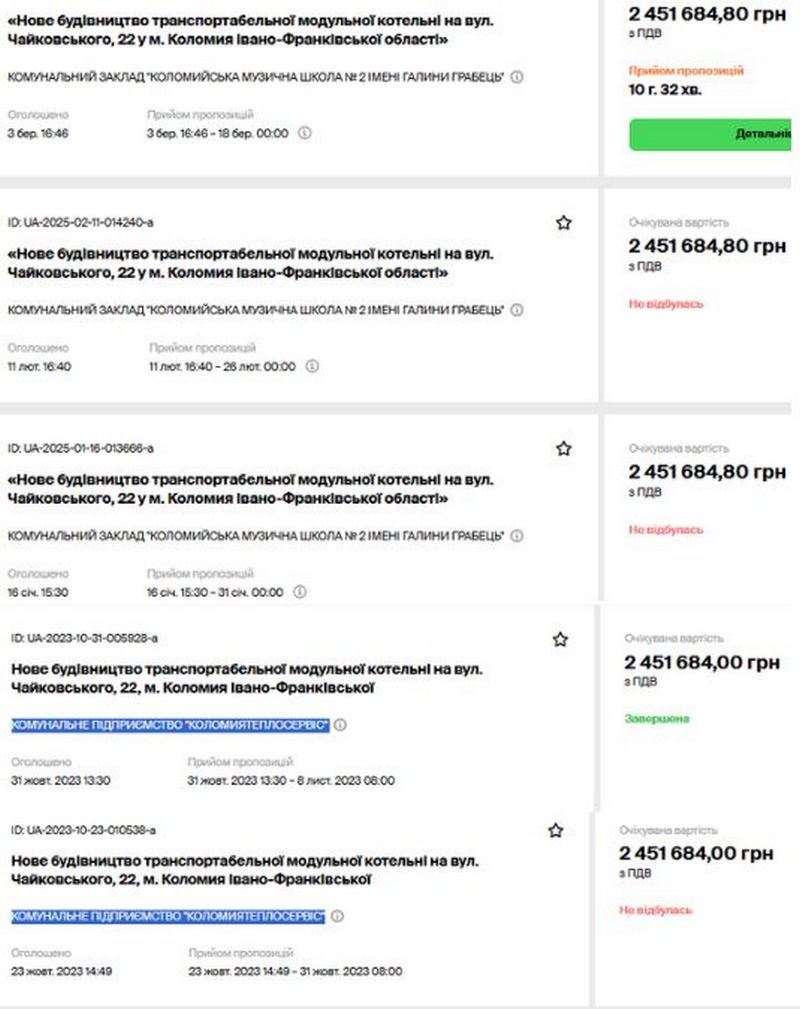800x1009 pixels.
Task: Open buyer info icon in tender UA-2025-02-11-014240-a
Action: click(x=517, y=310)
